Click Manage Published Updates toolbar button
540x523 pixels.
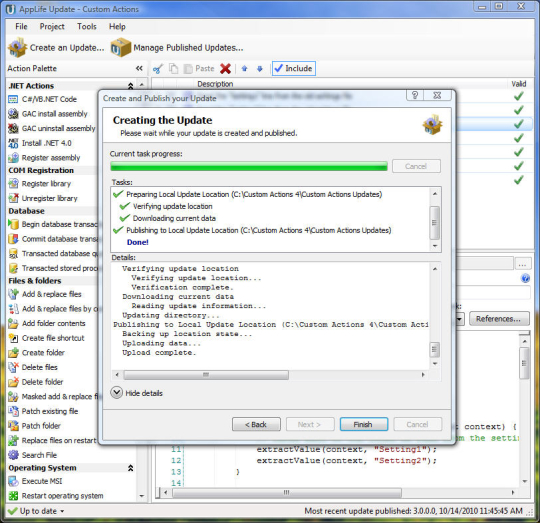coord(177,48)
